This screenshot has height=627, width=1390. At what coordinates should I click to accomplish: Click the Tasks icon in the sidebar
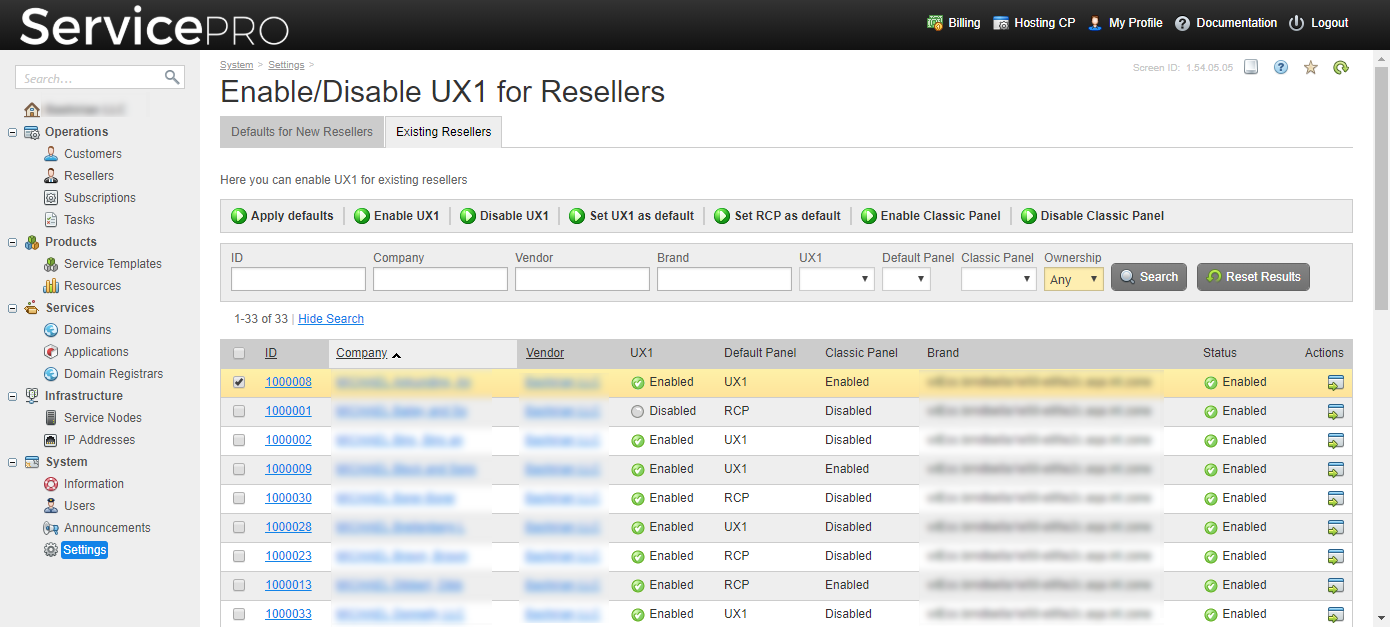point(51,220)
